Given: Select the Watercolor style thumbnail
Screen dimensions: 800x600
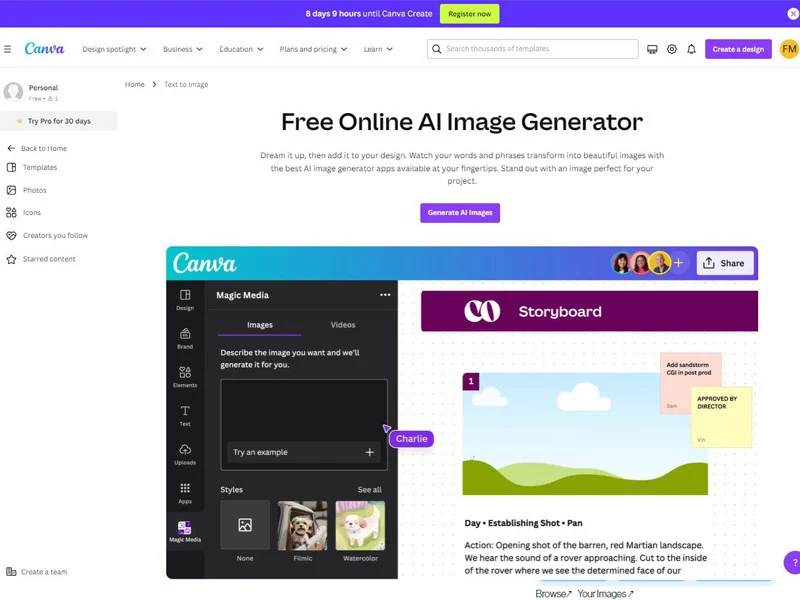Looking at the screenshot, I should coord(360,526).
